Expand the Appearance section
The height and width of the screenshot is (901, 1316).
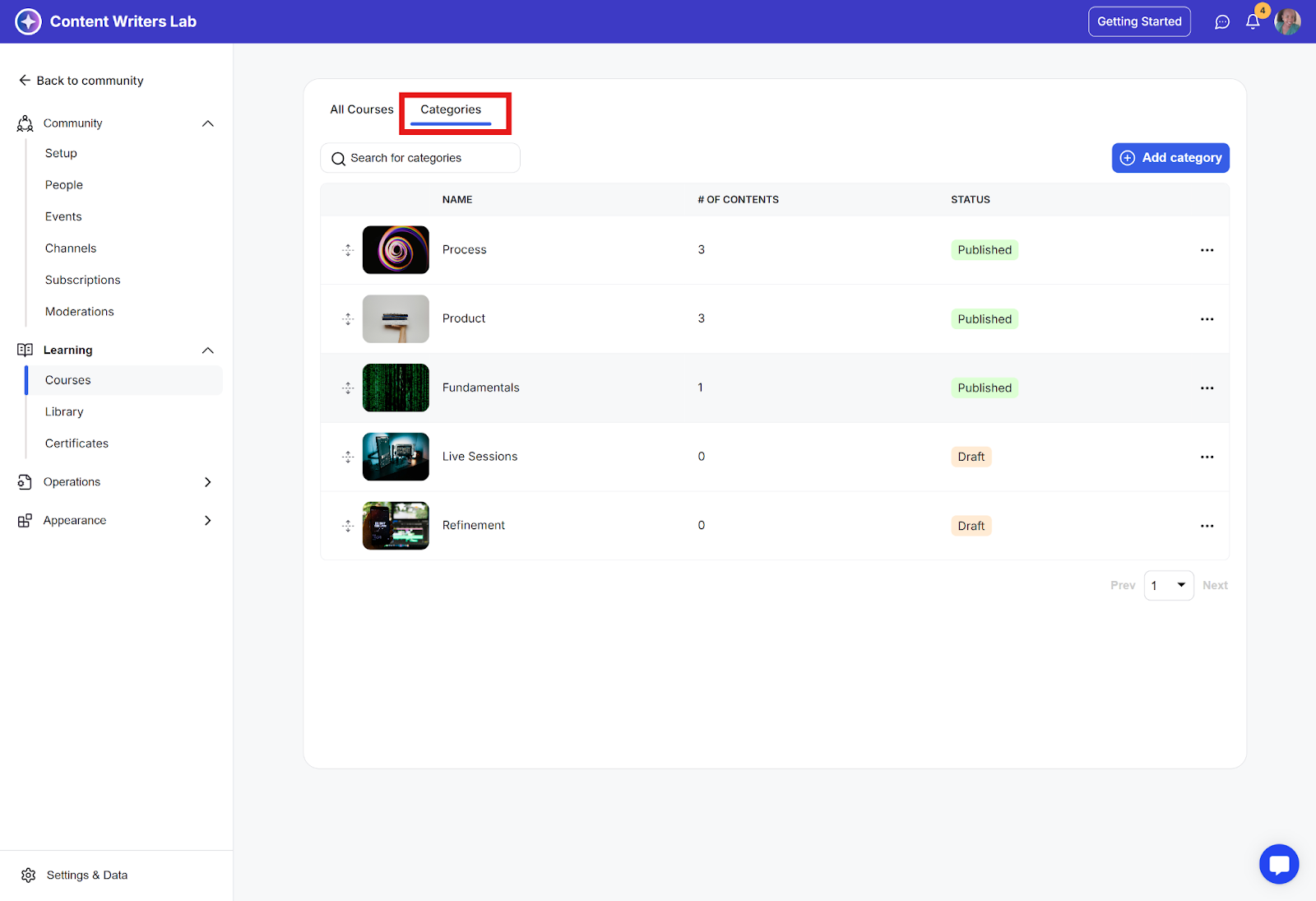(x=208, y=521)
